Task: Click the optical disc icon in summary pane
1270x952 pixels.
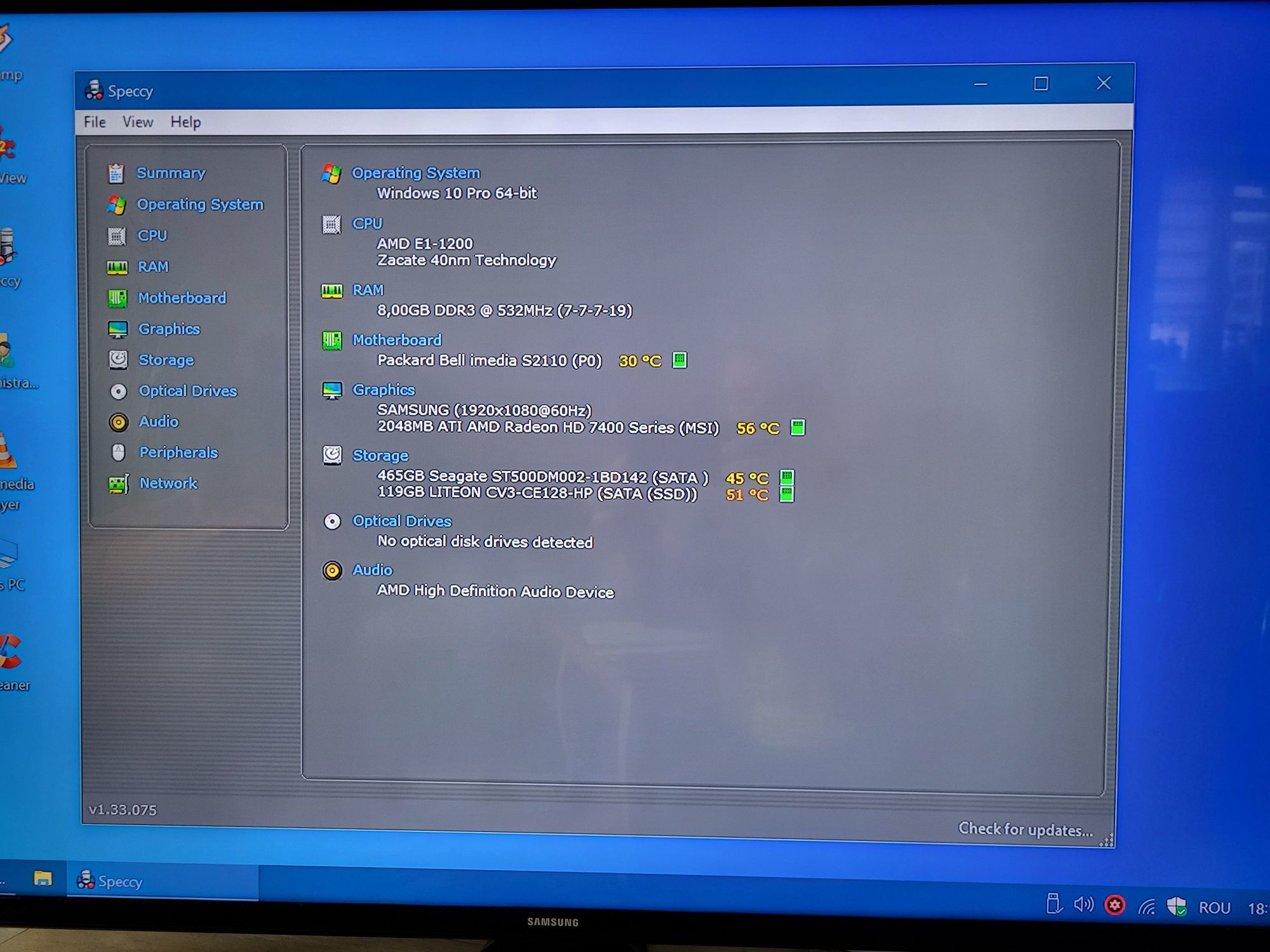Action: [332, 522]
